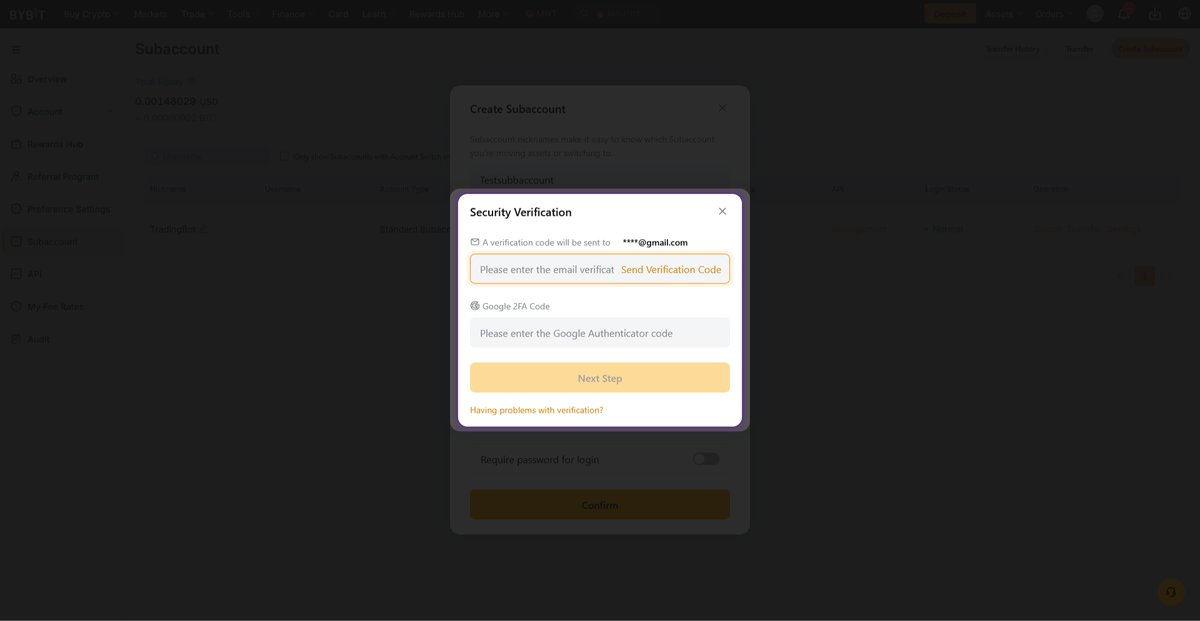Focus the Google Authenticator code field
The image size is (1200, 621).
pyautogui.click(x=599, y=333)
